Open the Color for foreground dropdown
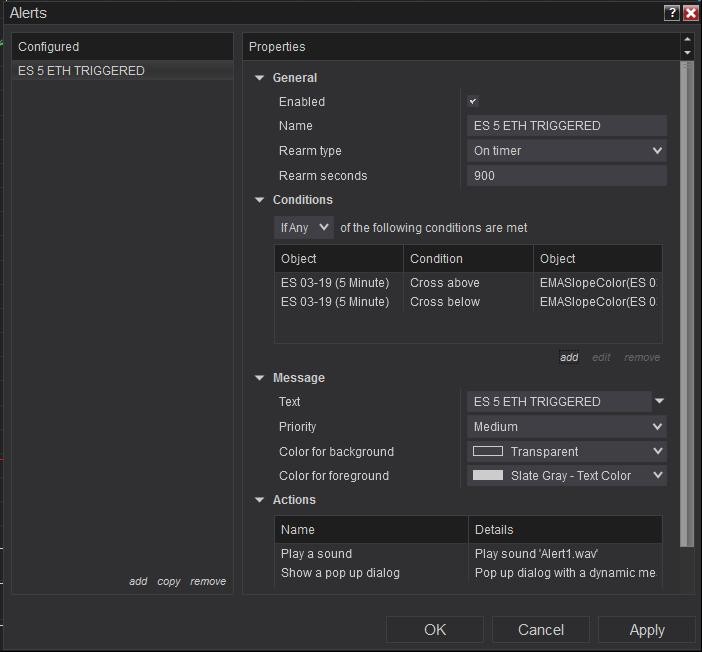 click(x=567, y=476)
